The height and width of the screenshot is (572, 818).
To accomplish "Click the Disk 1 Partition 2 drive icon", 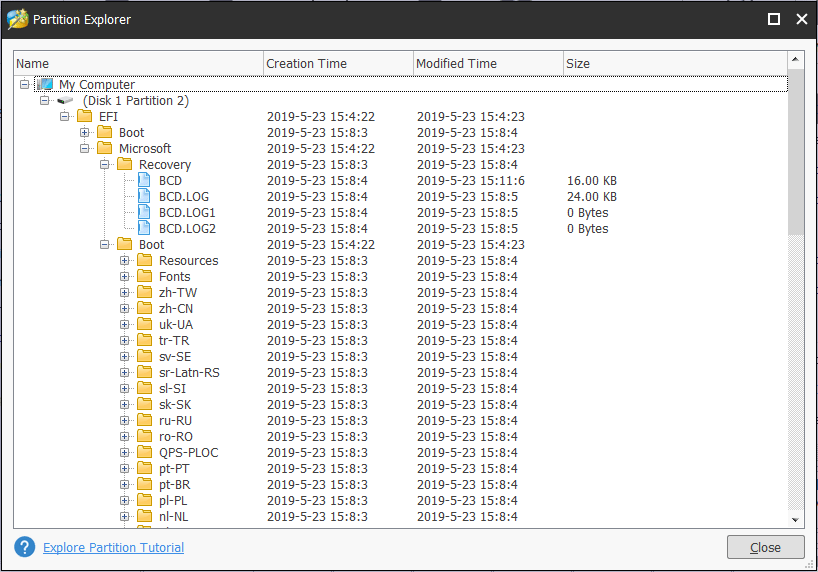I will pyautogui.click(x=65, y=100).
